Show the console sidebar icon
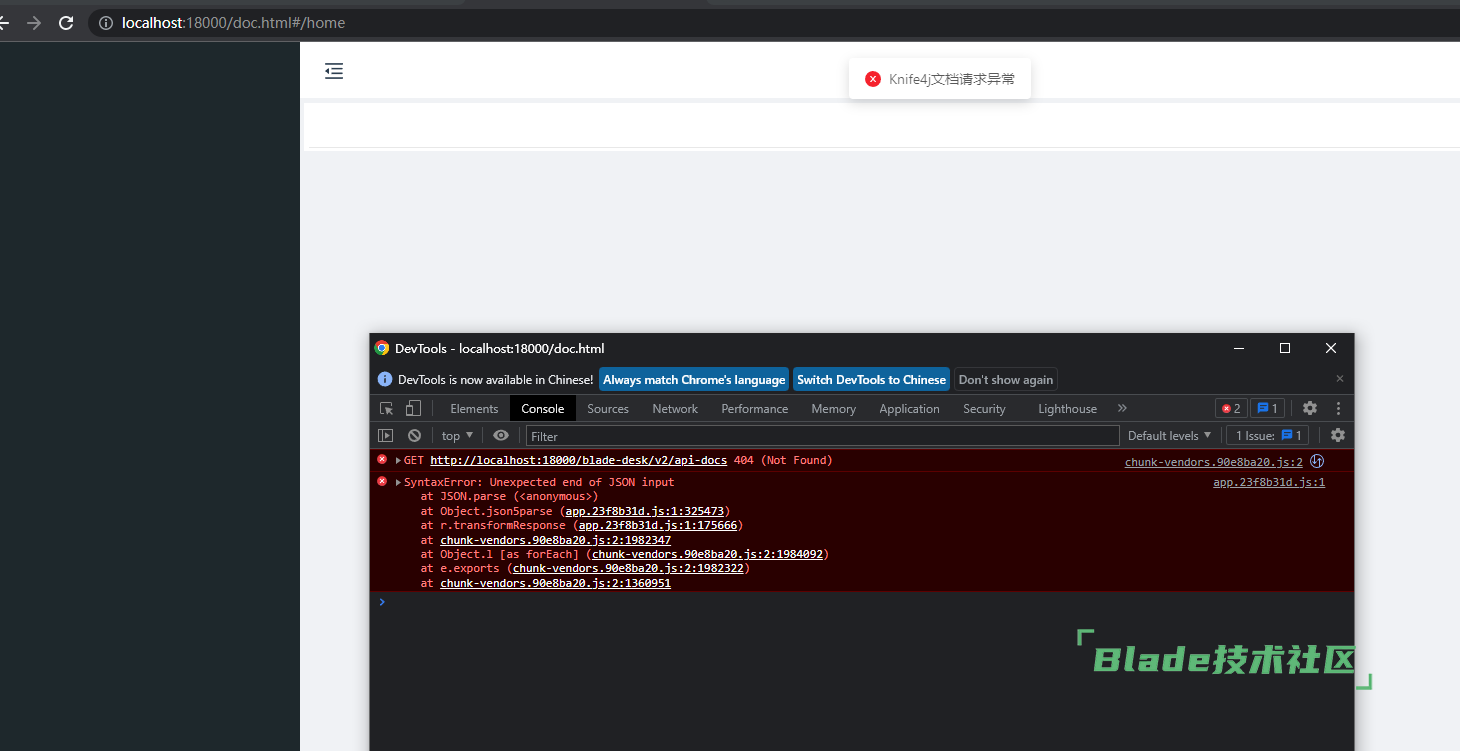 tap(385, 435)
